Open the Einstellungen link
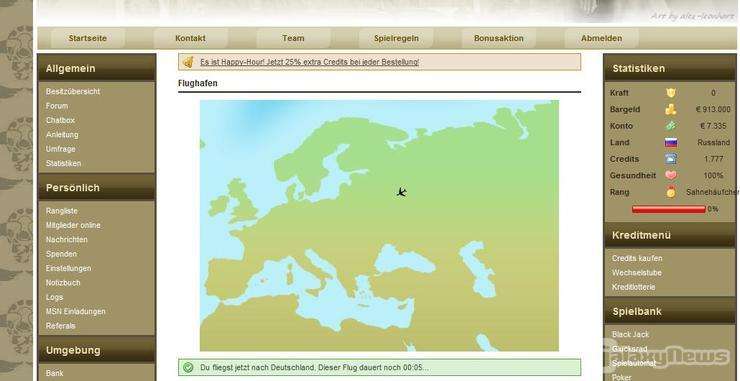 point(68,268)
